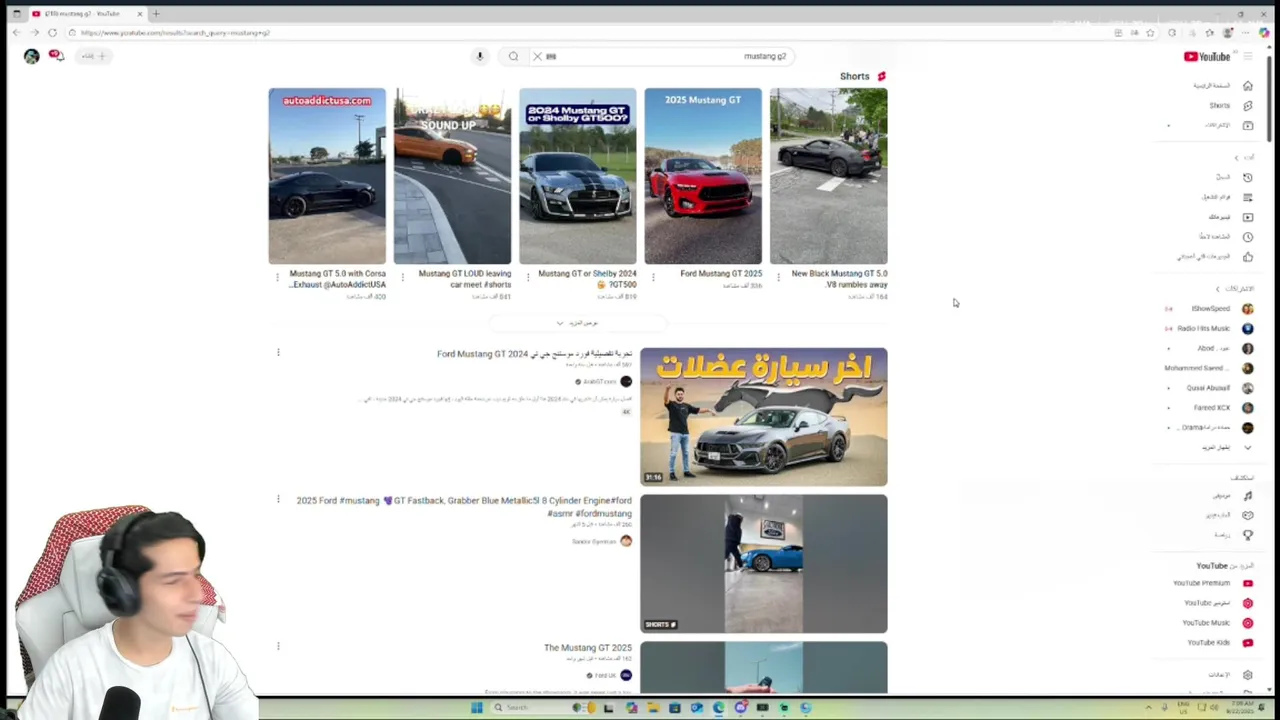Click the browser Refresh button
Screen dimensions: 1280x720
tap(52, 33)
